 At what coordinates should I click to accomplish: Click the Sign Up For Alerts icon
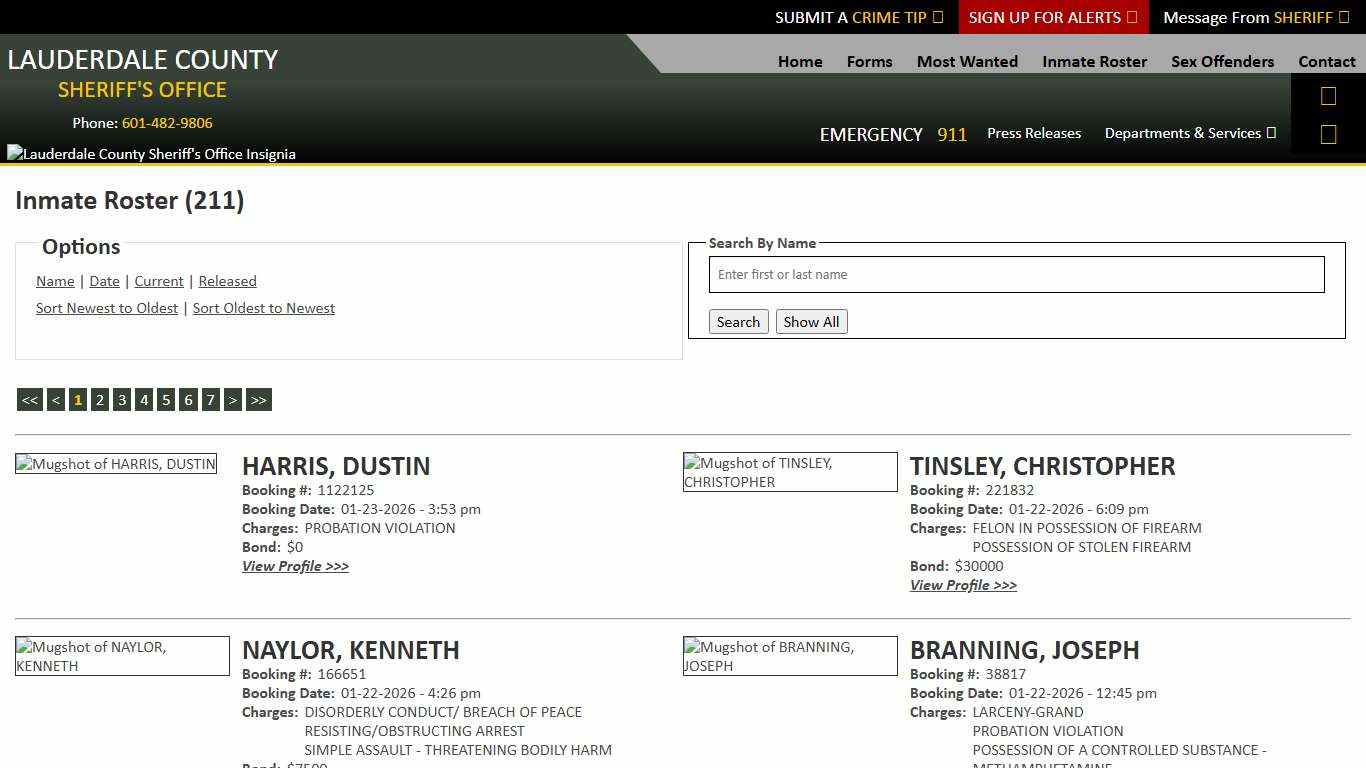coord(1131,17)
